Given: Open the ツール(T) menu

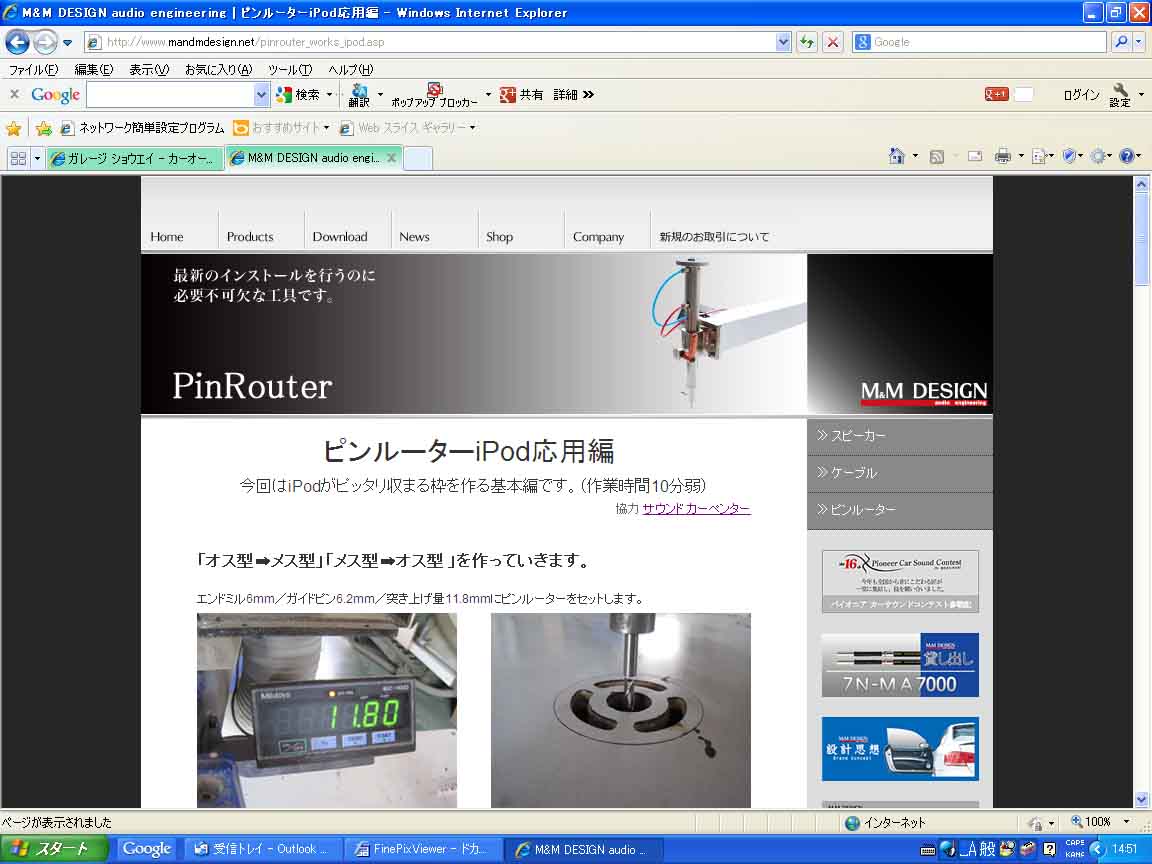Looking at the screenshot, I should (289, 70).
